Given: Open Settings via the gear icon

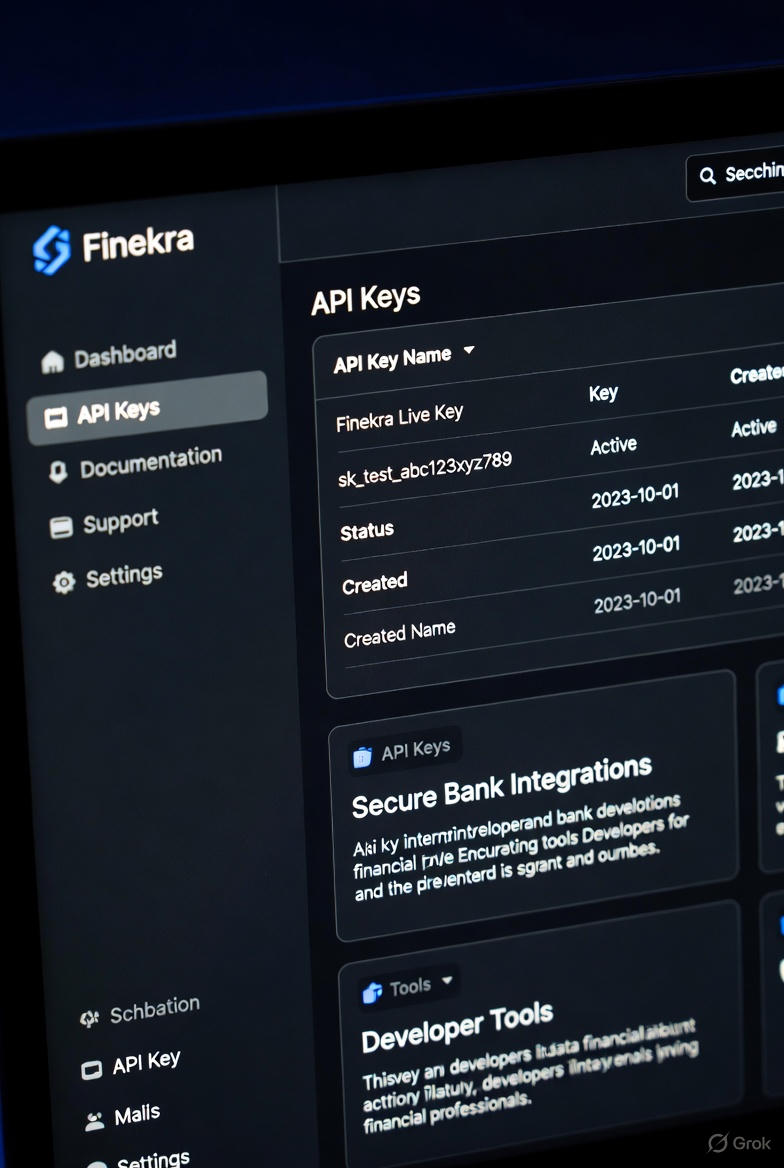Looking at the screenshot, I should [x=64, y=582].
